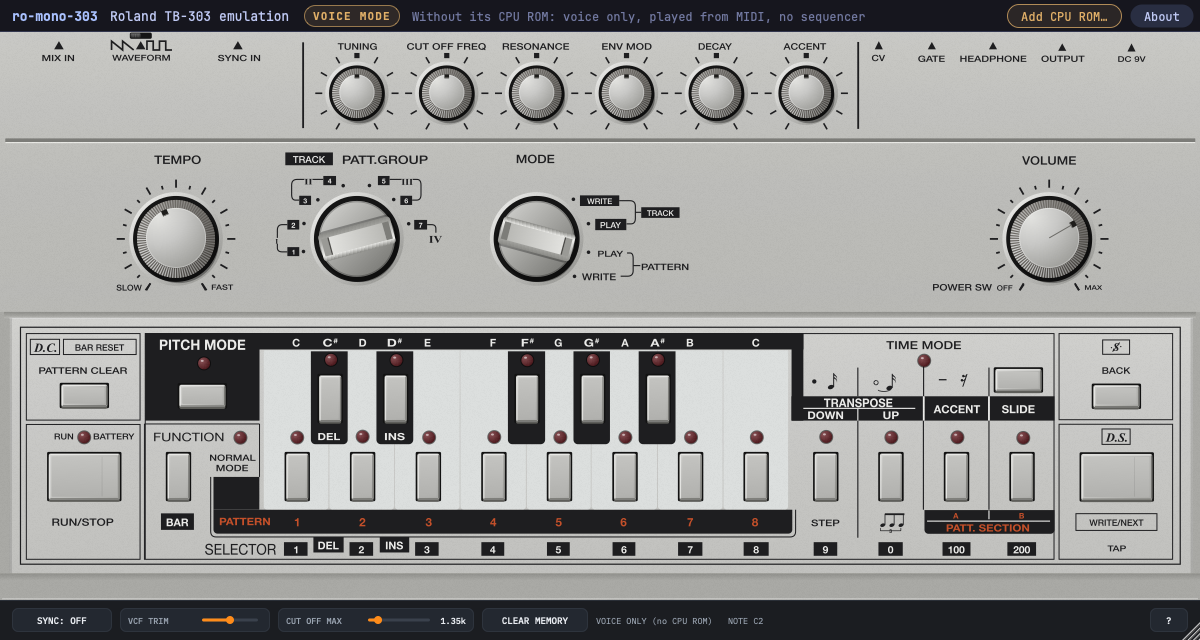The width and height of the screenshot is (1200, 640).
Task: Click the G# black key
Action: click(592, 399)
